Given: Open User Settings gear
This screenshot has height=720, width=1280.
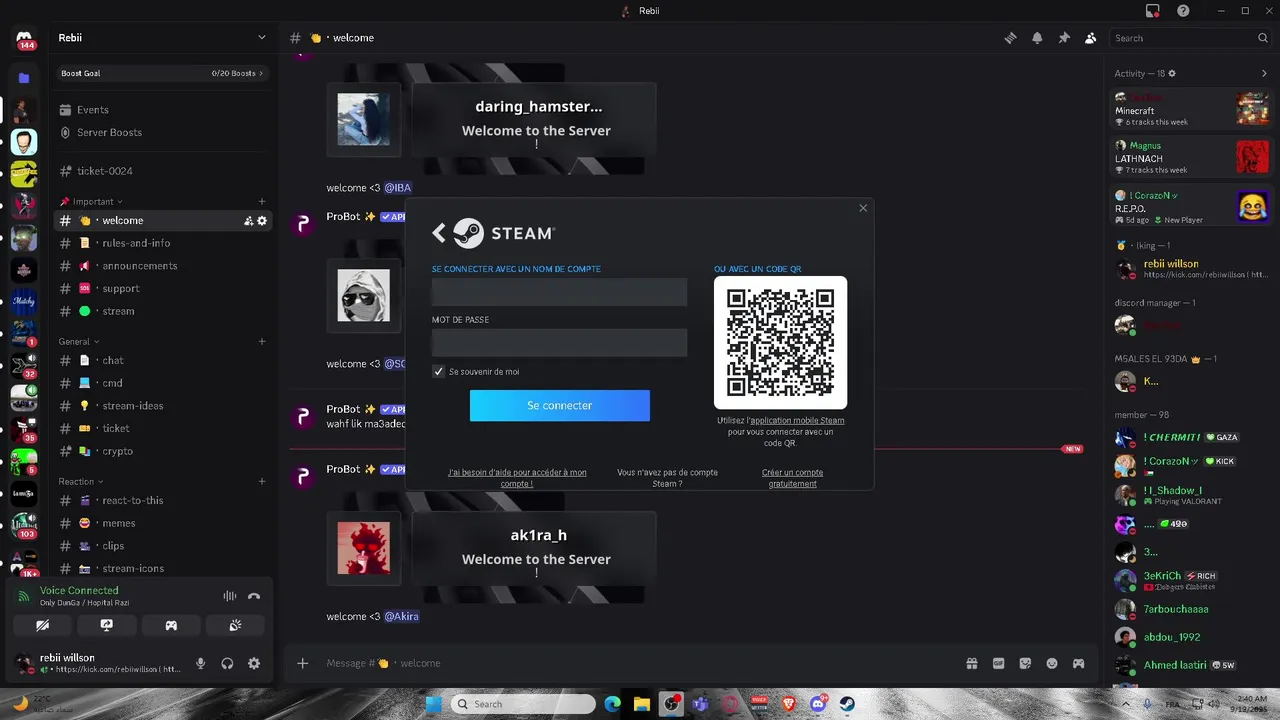Looking at the screenshot, I should tap(254, 663).
